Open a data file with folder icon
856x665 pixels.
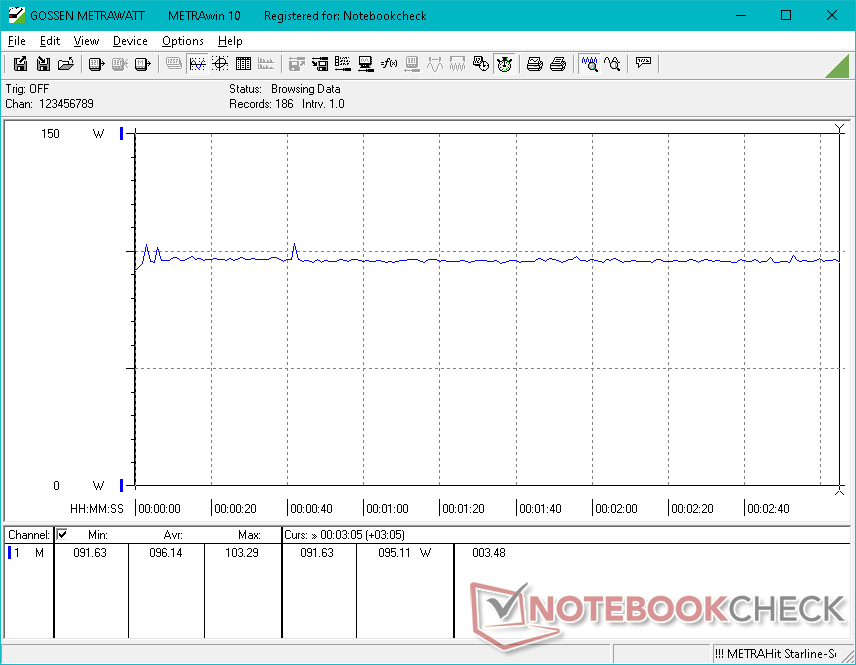click(x=66, y=64)
